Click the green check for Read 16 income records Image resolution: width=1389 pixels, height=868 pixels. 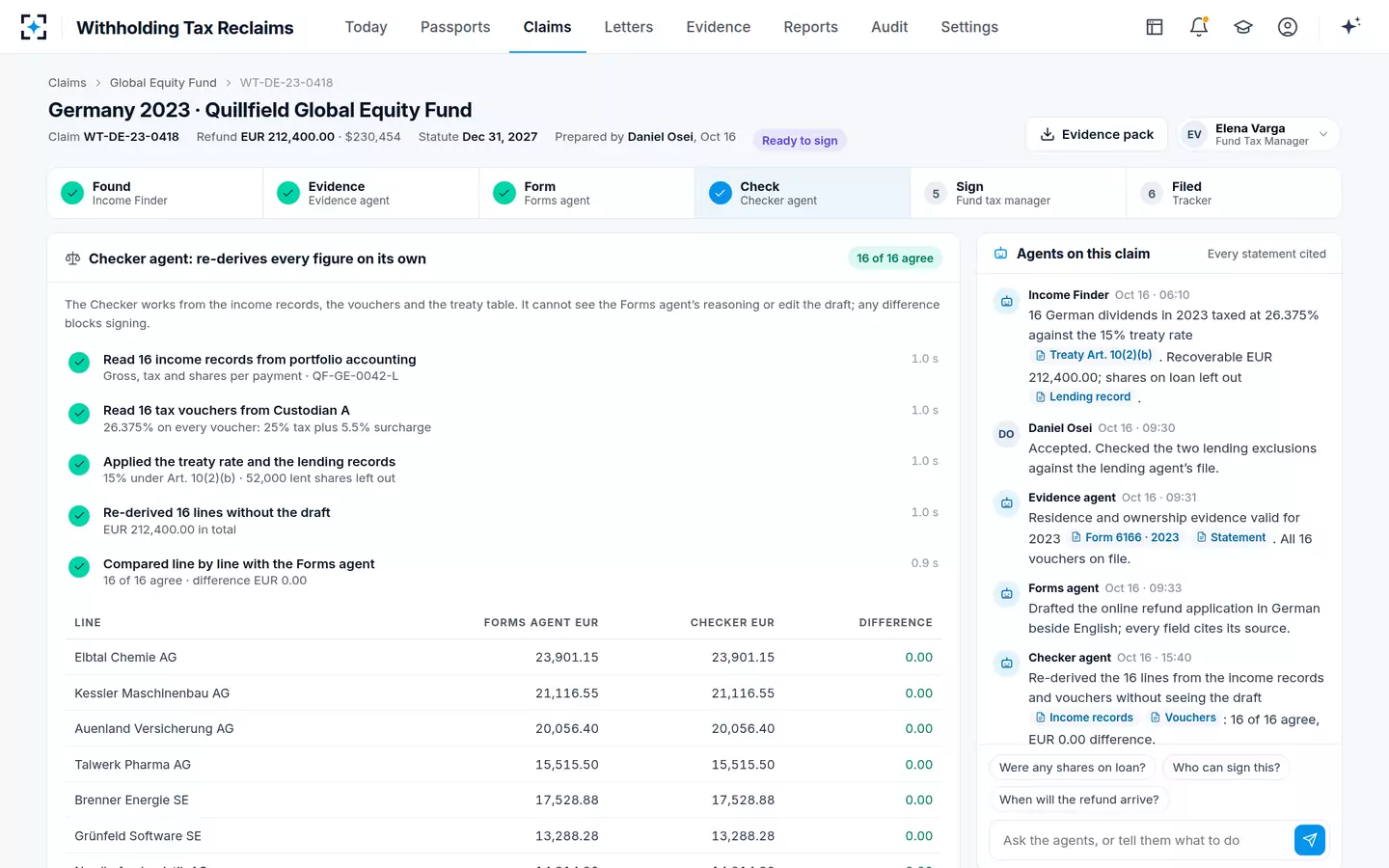click(x=79, y=362)
